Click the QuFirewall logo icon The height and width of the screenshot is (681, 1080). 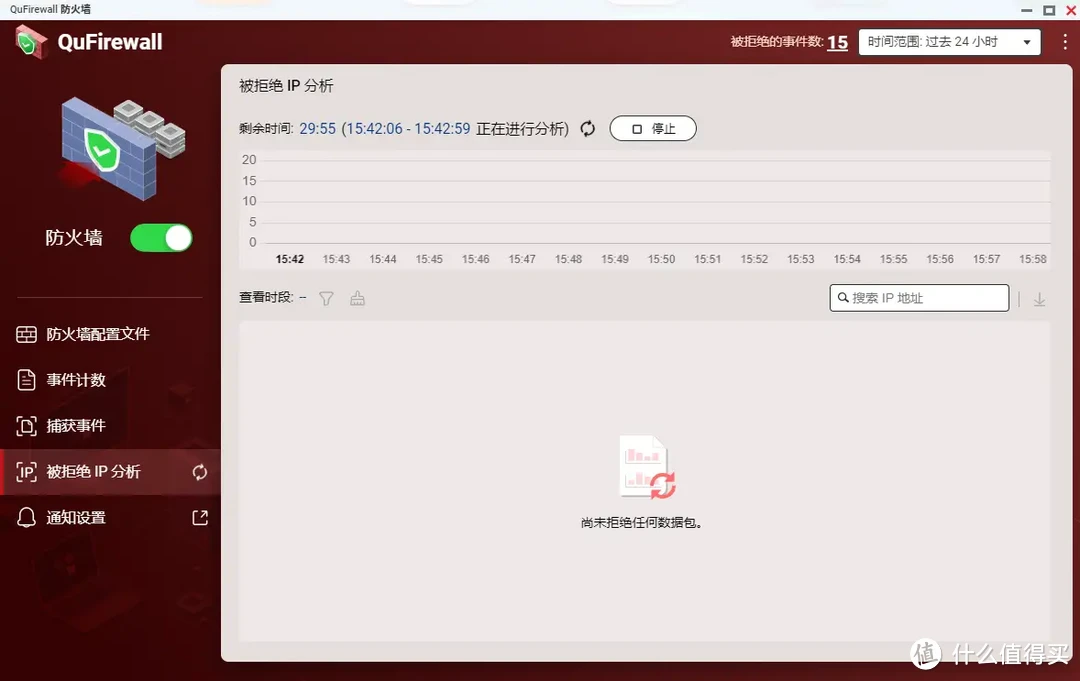tap(30, 42)
